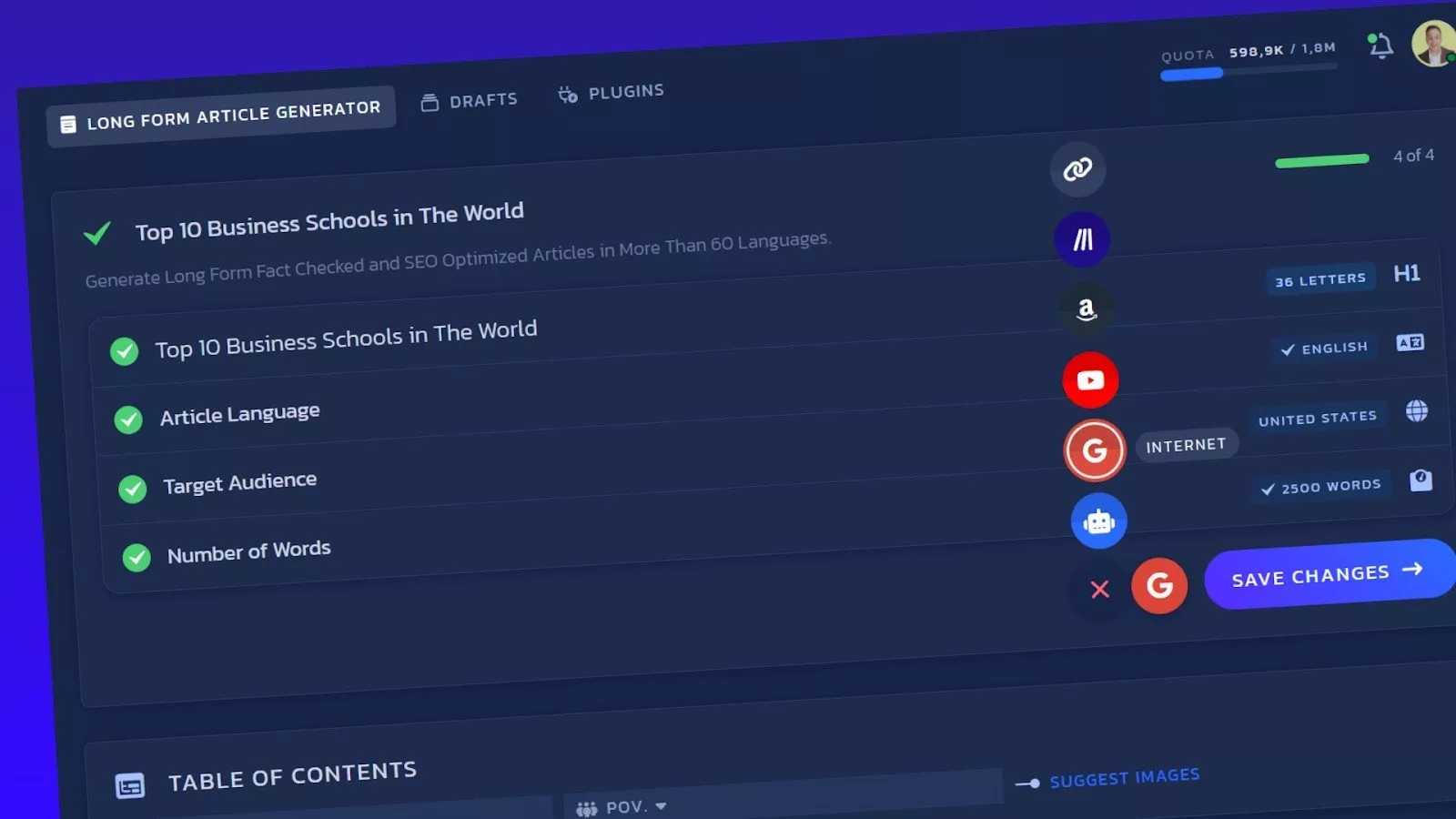
Task: Switch to the Drafts tab
Action: pyautogui.click(x=470, y=101)
